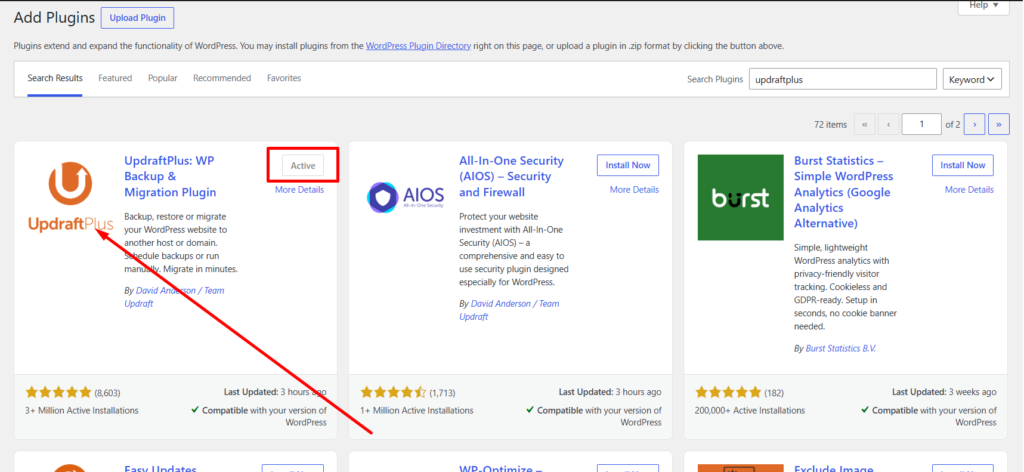This screenshot has height=472, width=1024.
Task: Install the Burst Statistics plugin
Action: [x=963, y=166]
